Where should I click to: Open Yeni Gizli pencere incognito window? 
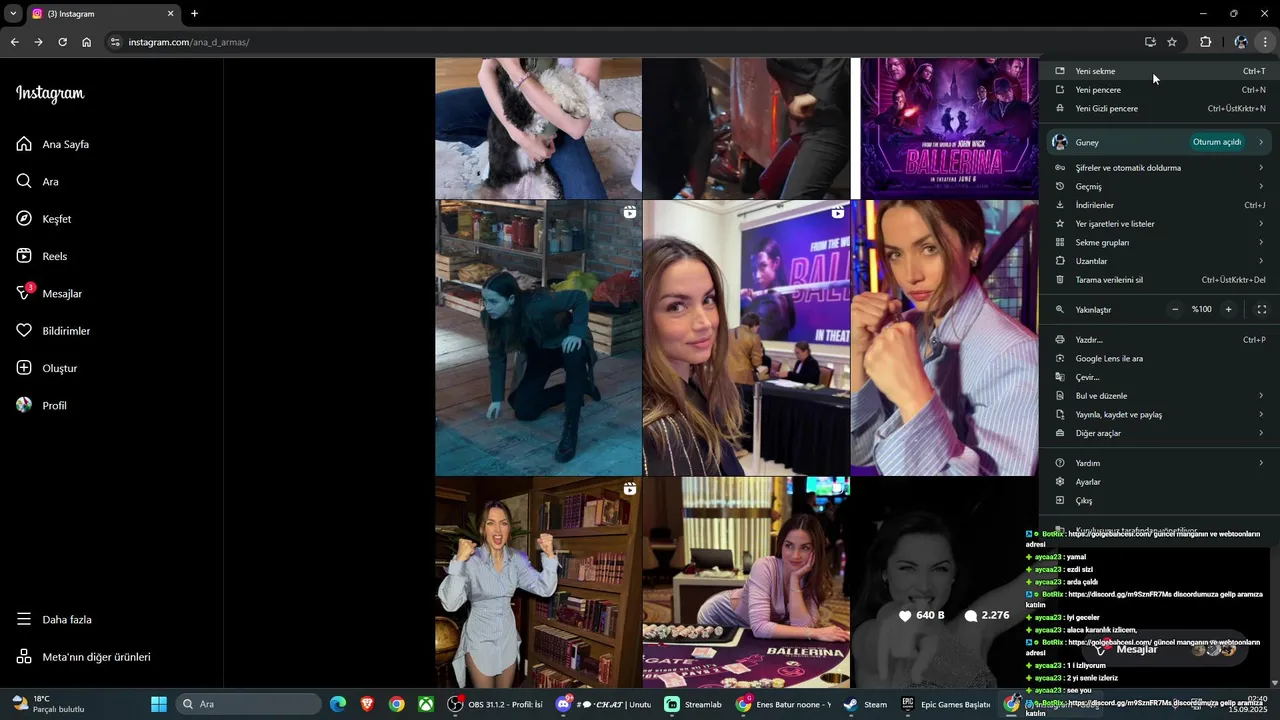click(x=1160, y=108)
